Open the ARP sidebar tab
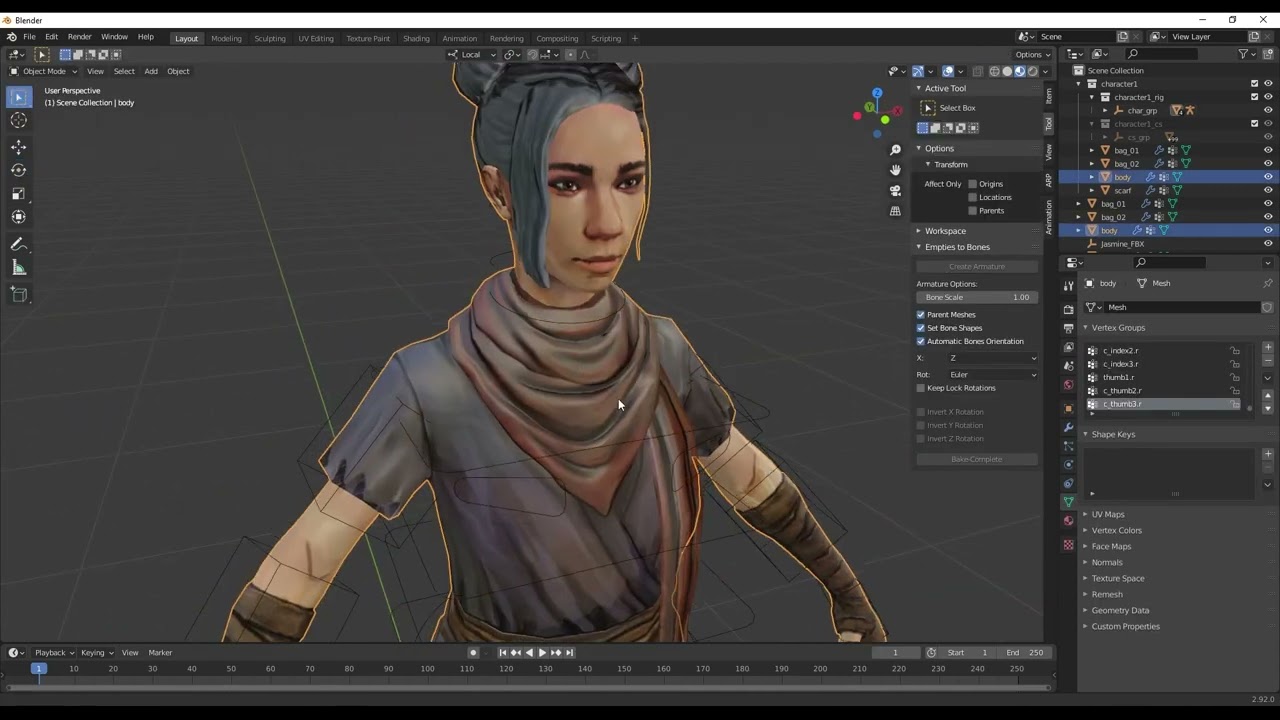The image size is (1280, 720). point(1049,180)
